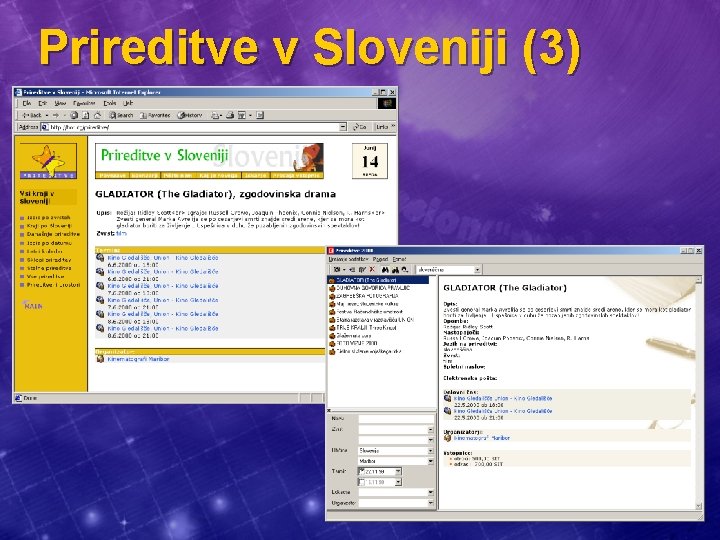The height and width of the screenshot is (540, 720).
Task: Click the Forward arrow in Internet Explorer toolbar
Action: (x=57, y=115)
